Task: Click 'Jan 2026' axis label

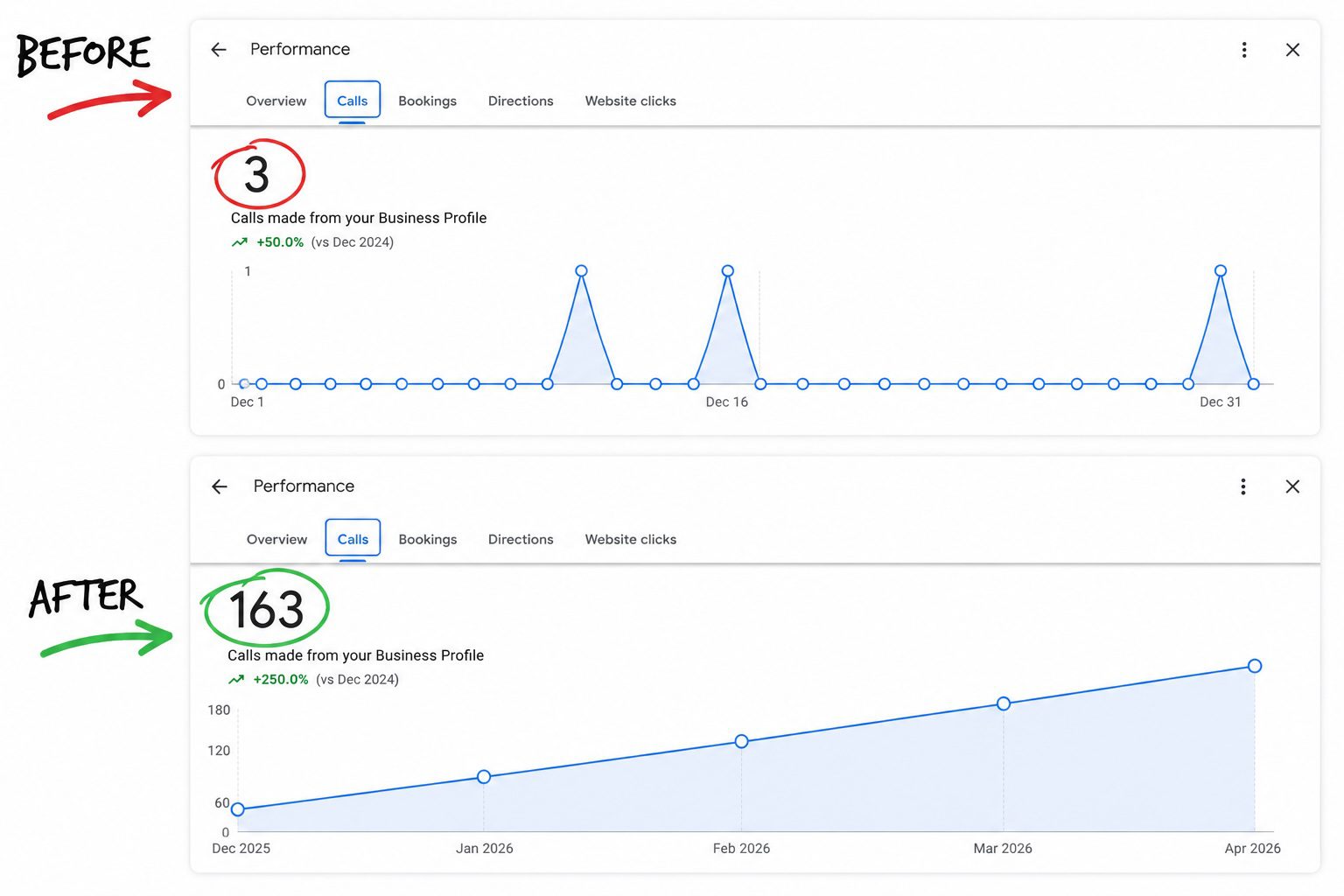Action: point(484,849)
